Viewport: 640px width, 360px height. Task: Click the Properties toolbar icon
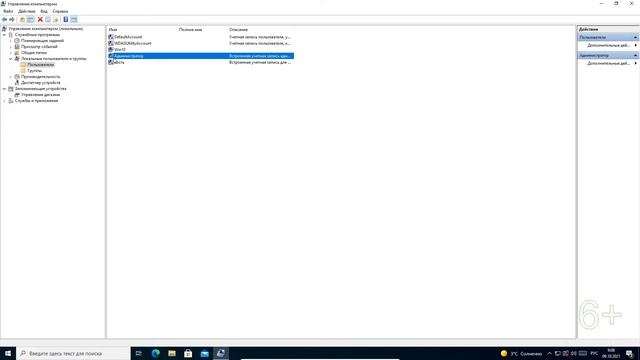48,20
